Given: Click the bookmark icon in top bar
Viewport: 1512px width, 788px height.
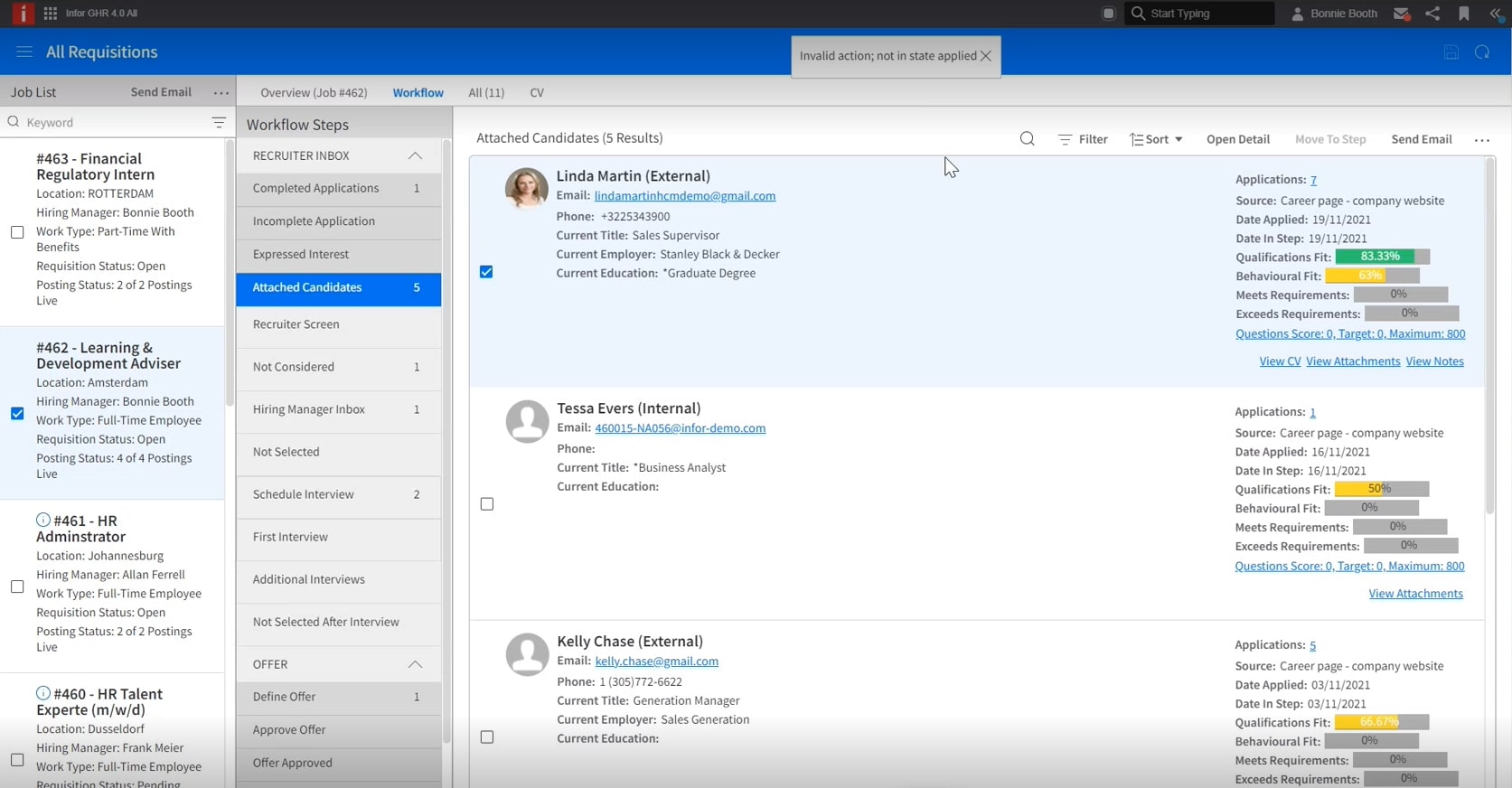Looking at the screenshot, I should click(x=1464, y=14).
